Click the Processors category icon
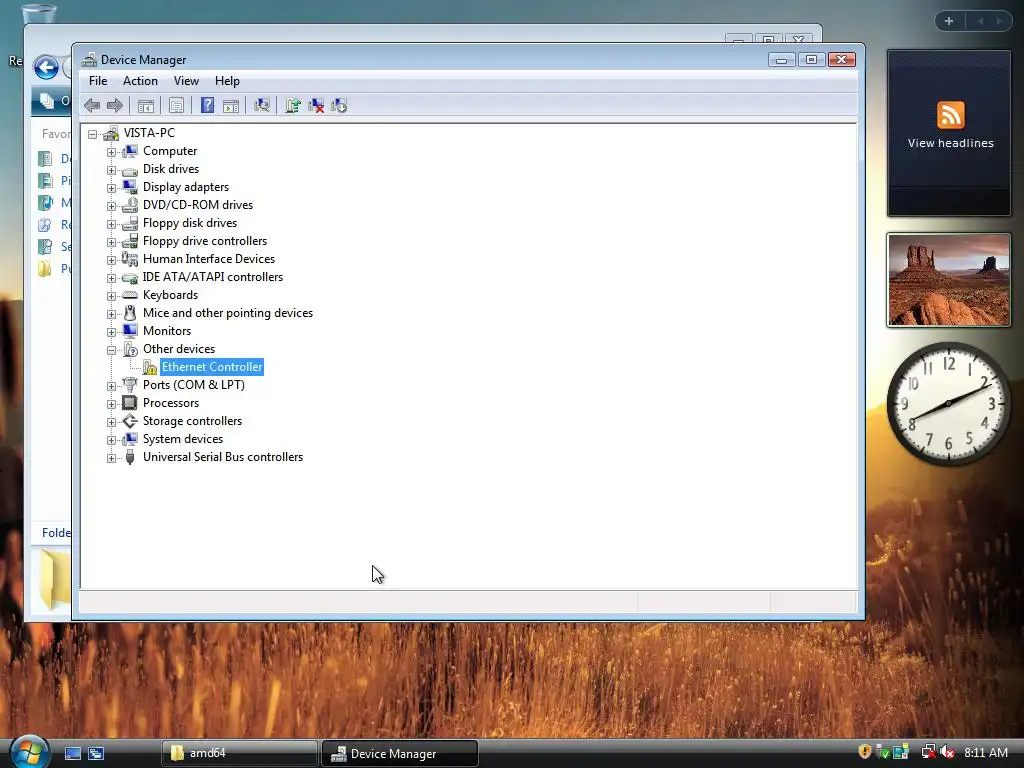This screenshot has height=768, width=1024. [130, 403]
